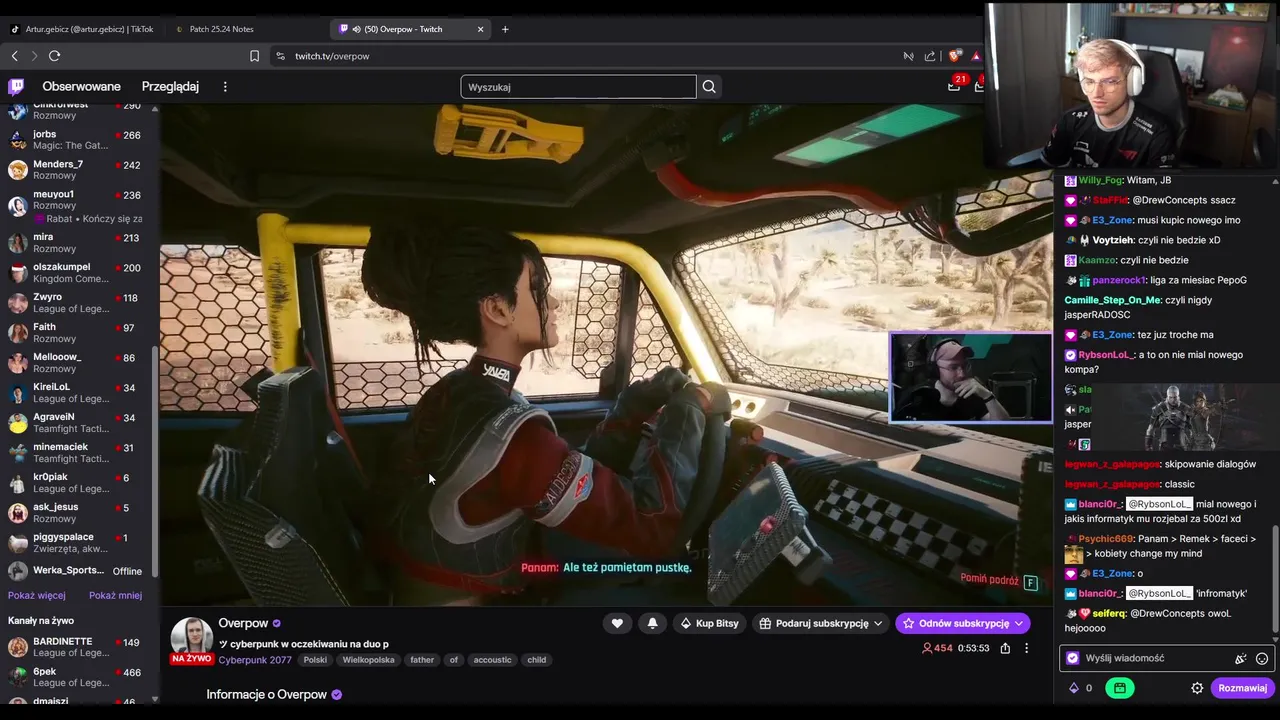Click the twitch.tv/overpow address bar
The height and width of the screenshot is (720, 1280).
[x=590, y=56]
